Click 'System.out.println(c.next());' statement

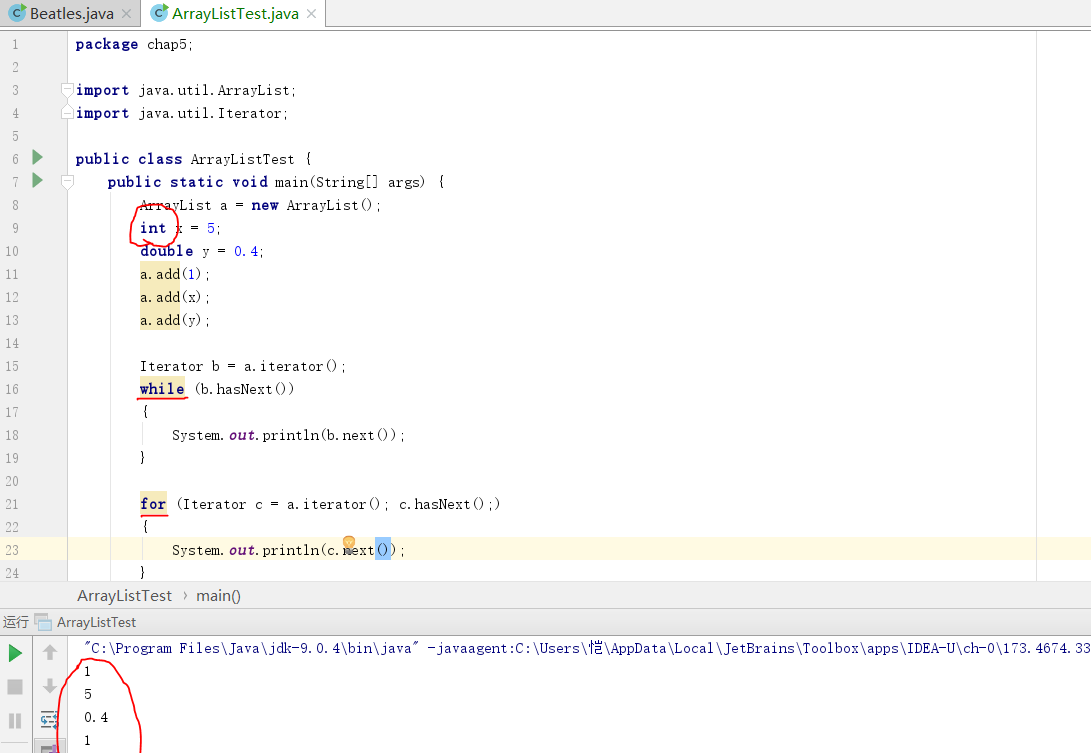click(288, 550)
